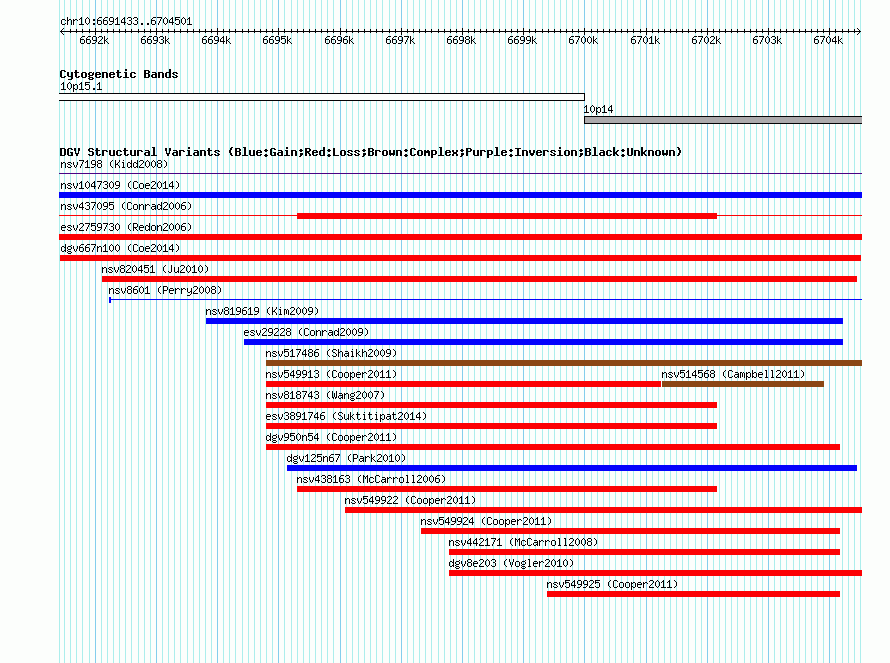Viewport: 890px width, 663px height.
Task: Click the esv2759730 (Redon2006) label
Action: (126, 228)
